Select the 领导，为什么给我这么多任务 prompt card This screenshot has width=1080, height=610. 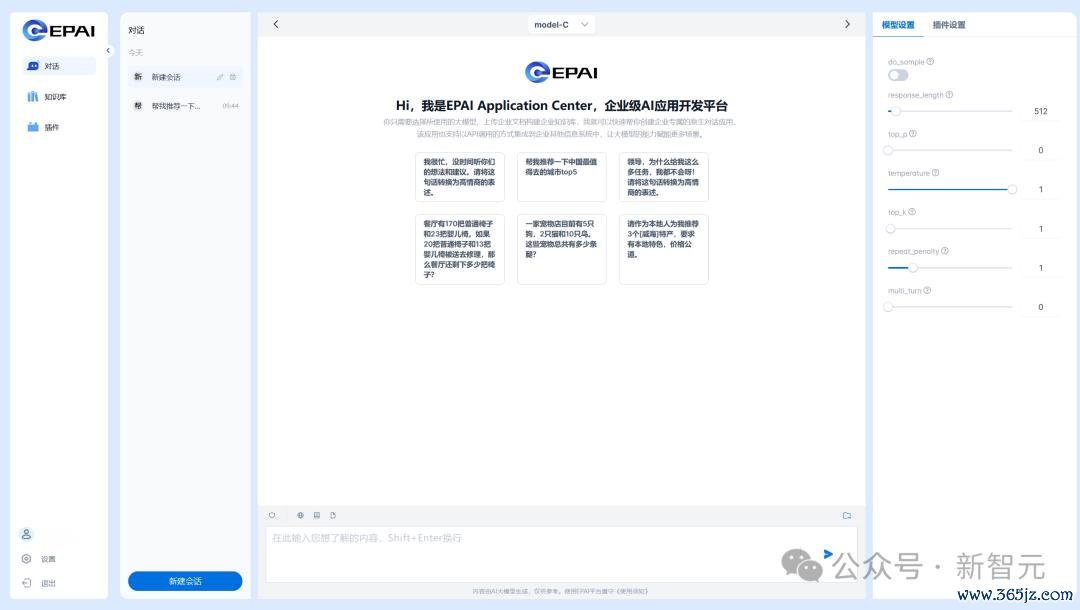[x=663, y=177]
